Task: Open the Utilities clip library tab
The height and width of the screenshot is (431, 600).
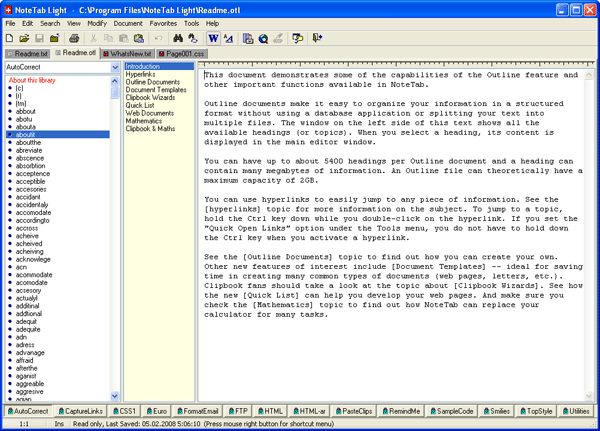Action: pyautogui.click(x=576, y=411)
